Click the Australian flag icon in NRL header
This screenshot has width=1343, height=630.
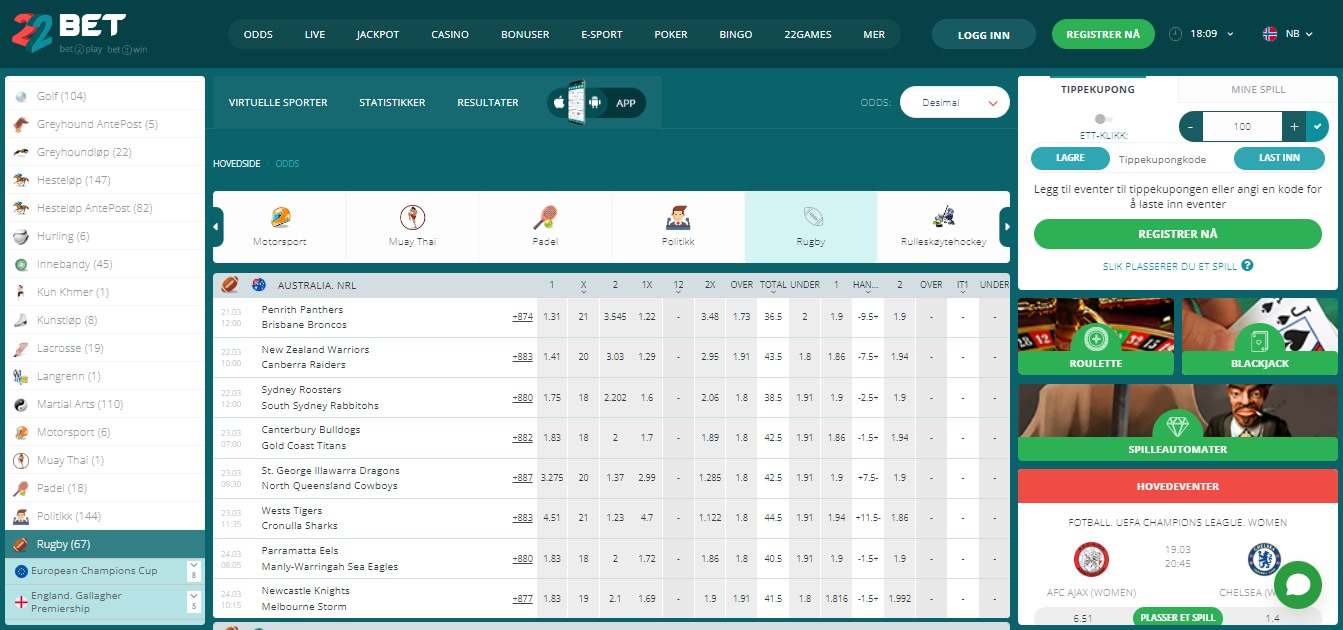click(259, 285)
